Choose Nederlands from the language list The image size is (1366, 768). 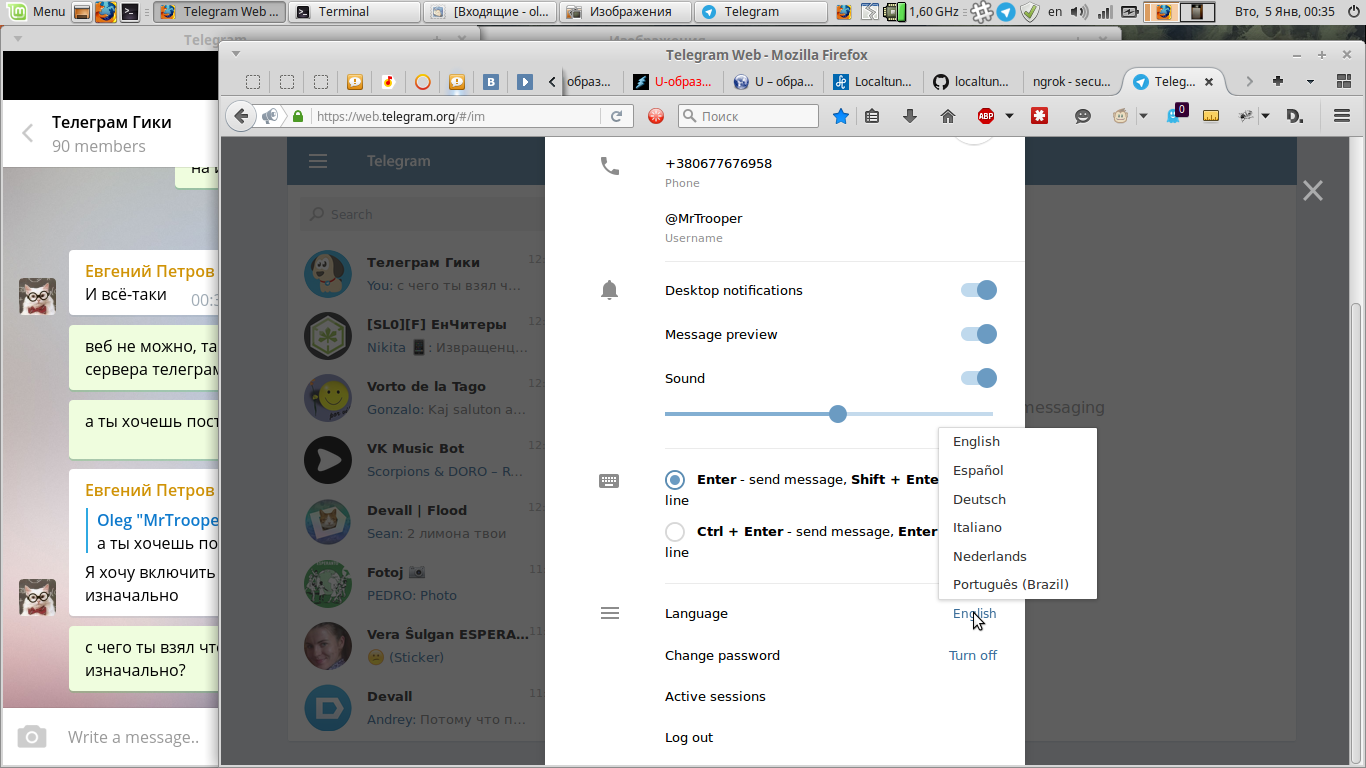point(1018,557)
